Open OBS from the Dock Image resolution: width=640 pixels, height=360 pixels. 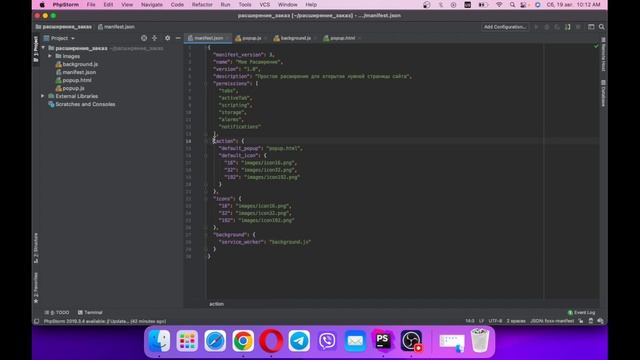411,340
